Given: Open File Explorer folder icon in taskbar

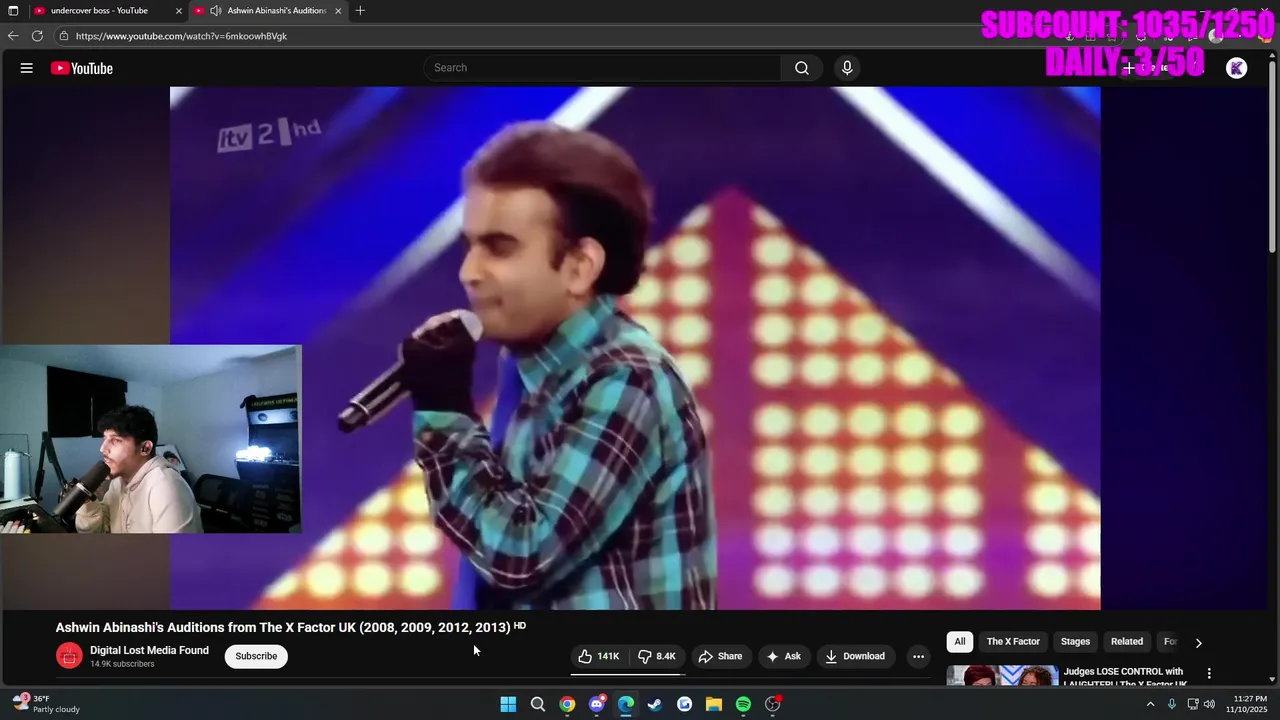Looking at the screenshot, I should click(714, 704).
